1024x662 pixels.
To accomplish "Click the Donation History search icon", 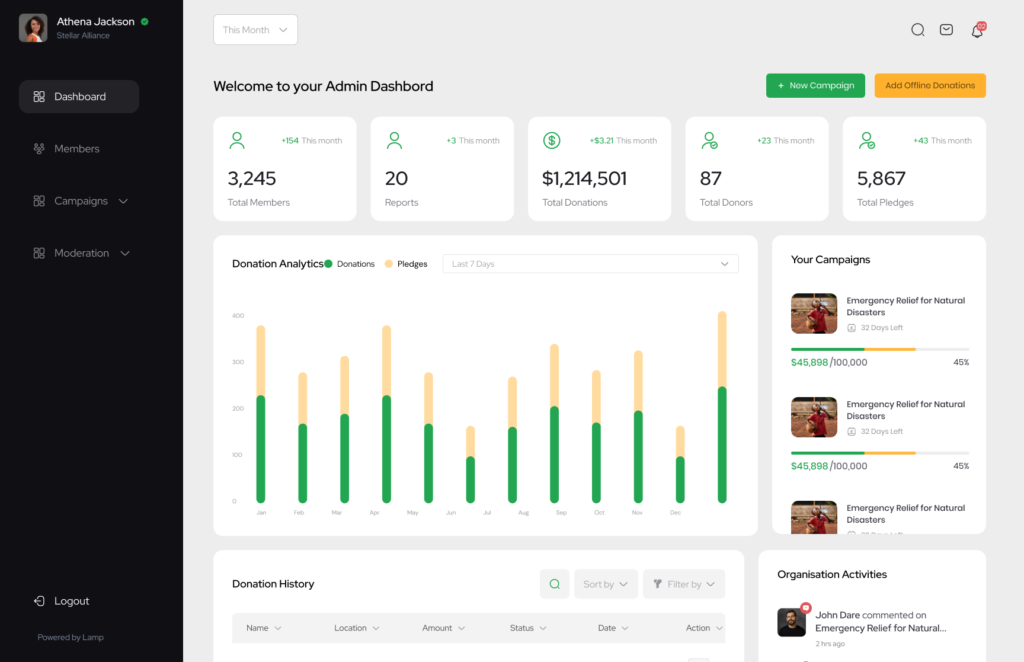I will (x=554, y=584).
